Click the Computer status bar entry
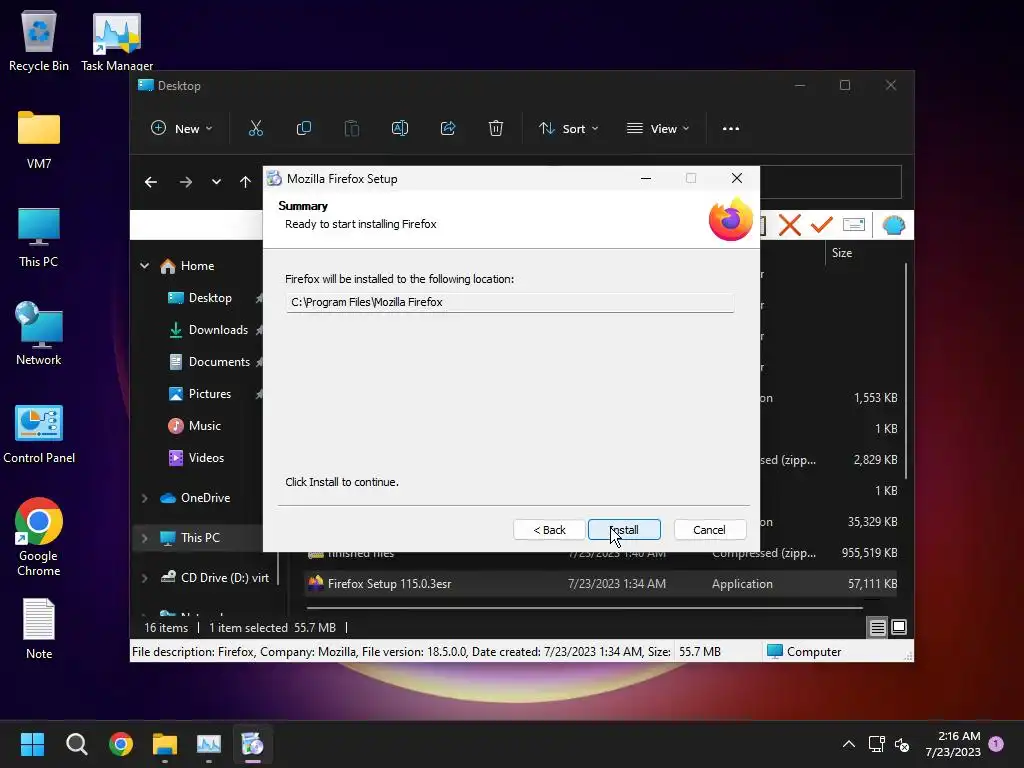Viewport: 1024px width, 768px height. point(804,652)
